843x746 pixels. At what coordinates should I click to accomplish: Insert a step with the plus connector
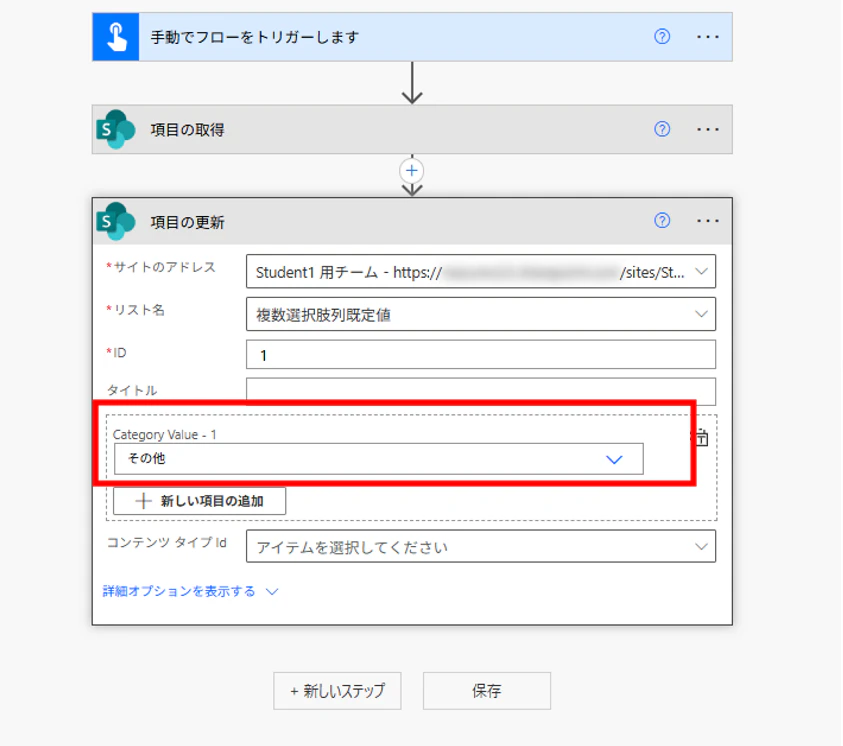pyautogui.click(x=412, y=171)
